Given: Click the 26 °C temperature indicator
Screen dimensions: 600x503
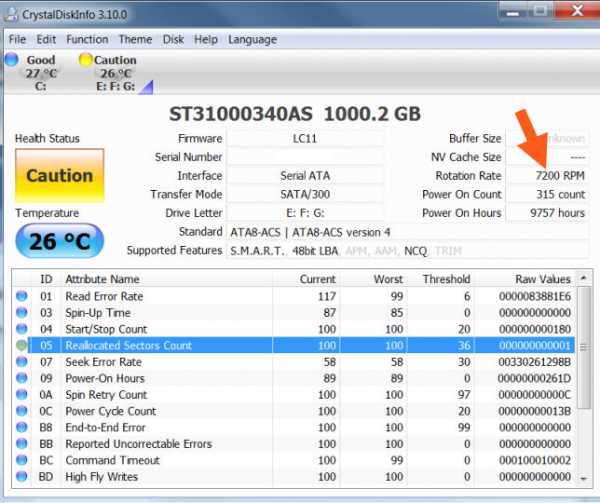Looking at the screenshot, I should point(59,241).
